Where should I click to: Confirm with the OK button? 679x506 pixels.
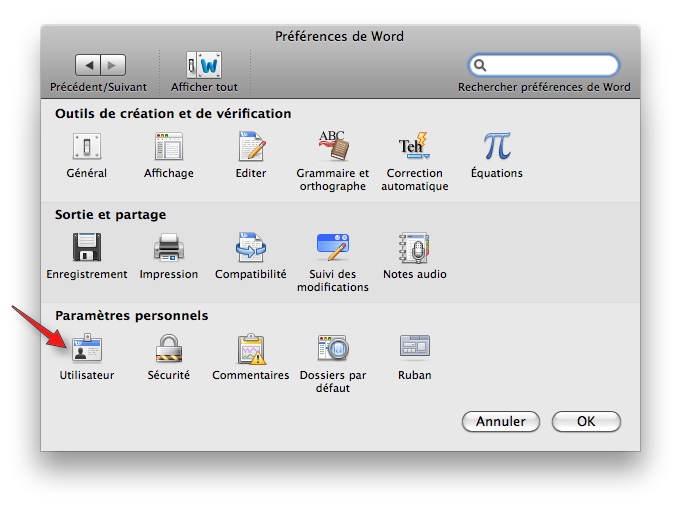tap(586, 422)
